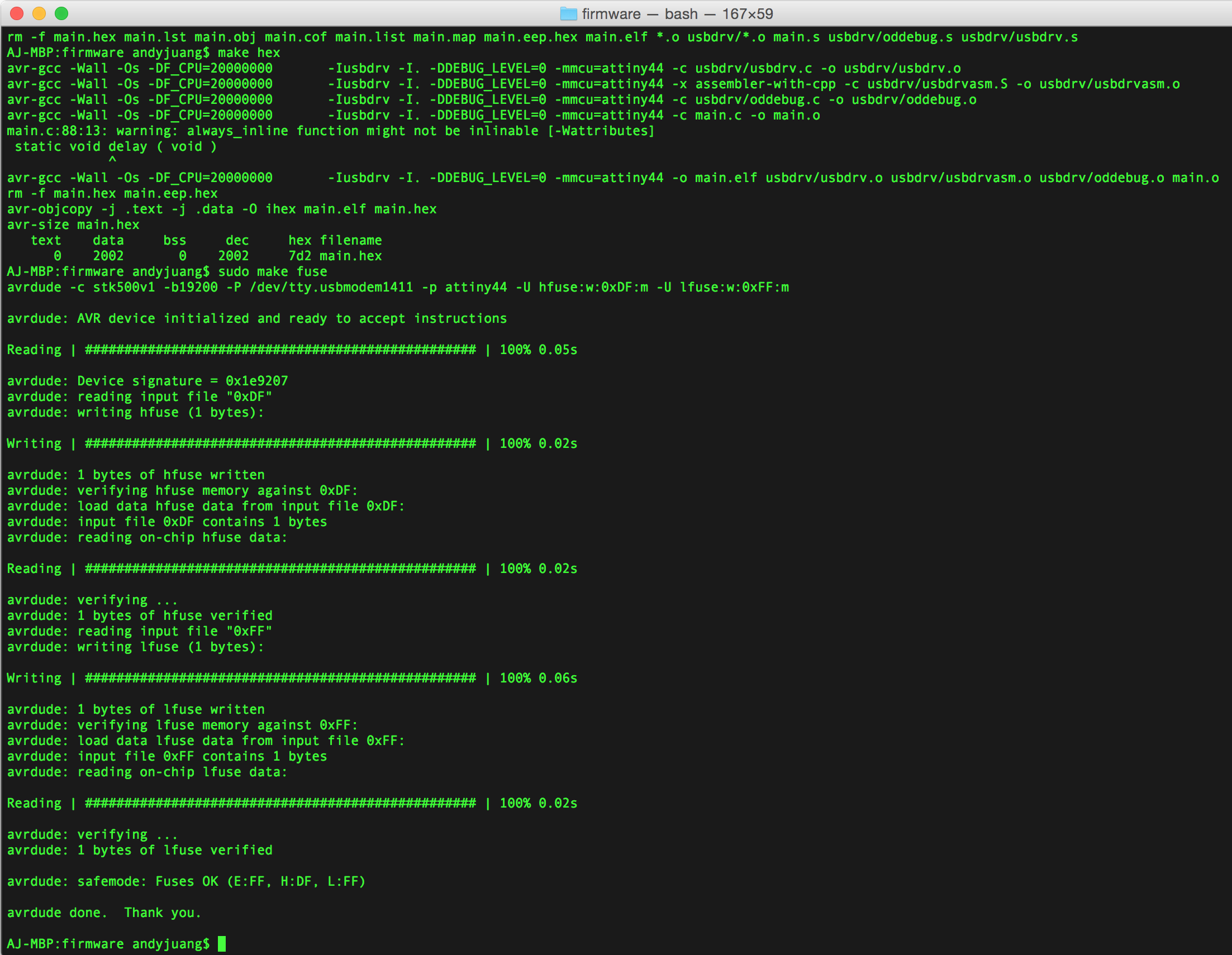Click the final 'AJ-MBP:firmware andyjuang$' prompt
The height and width of the screenshot is (955, 1232).
tap(108, 944)
